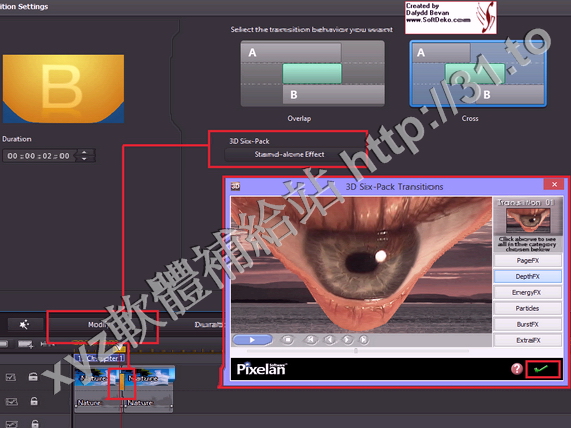
Task: Click the Duration button in toolbar
Action: click(208, 324)
